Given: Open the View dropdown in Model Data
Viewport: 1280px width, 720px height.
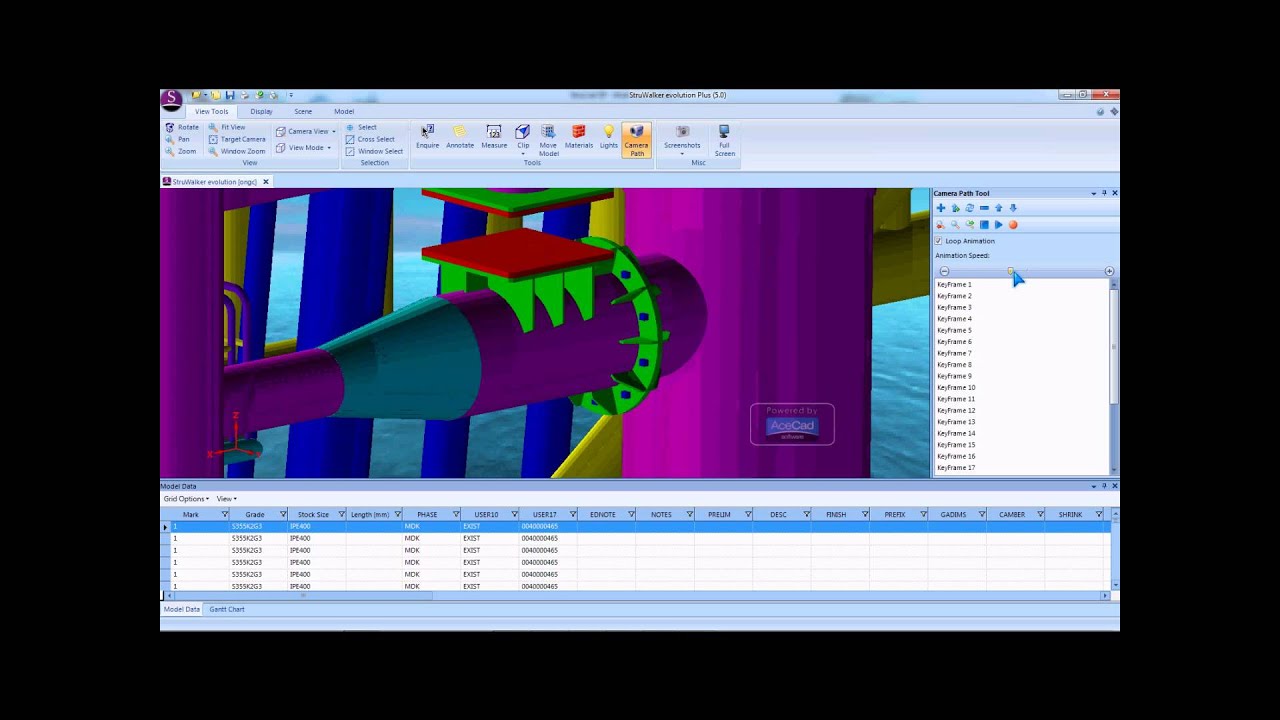Looking at the screenshot, I should click(227, 498).
